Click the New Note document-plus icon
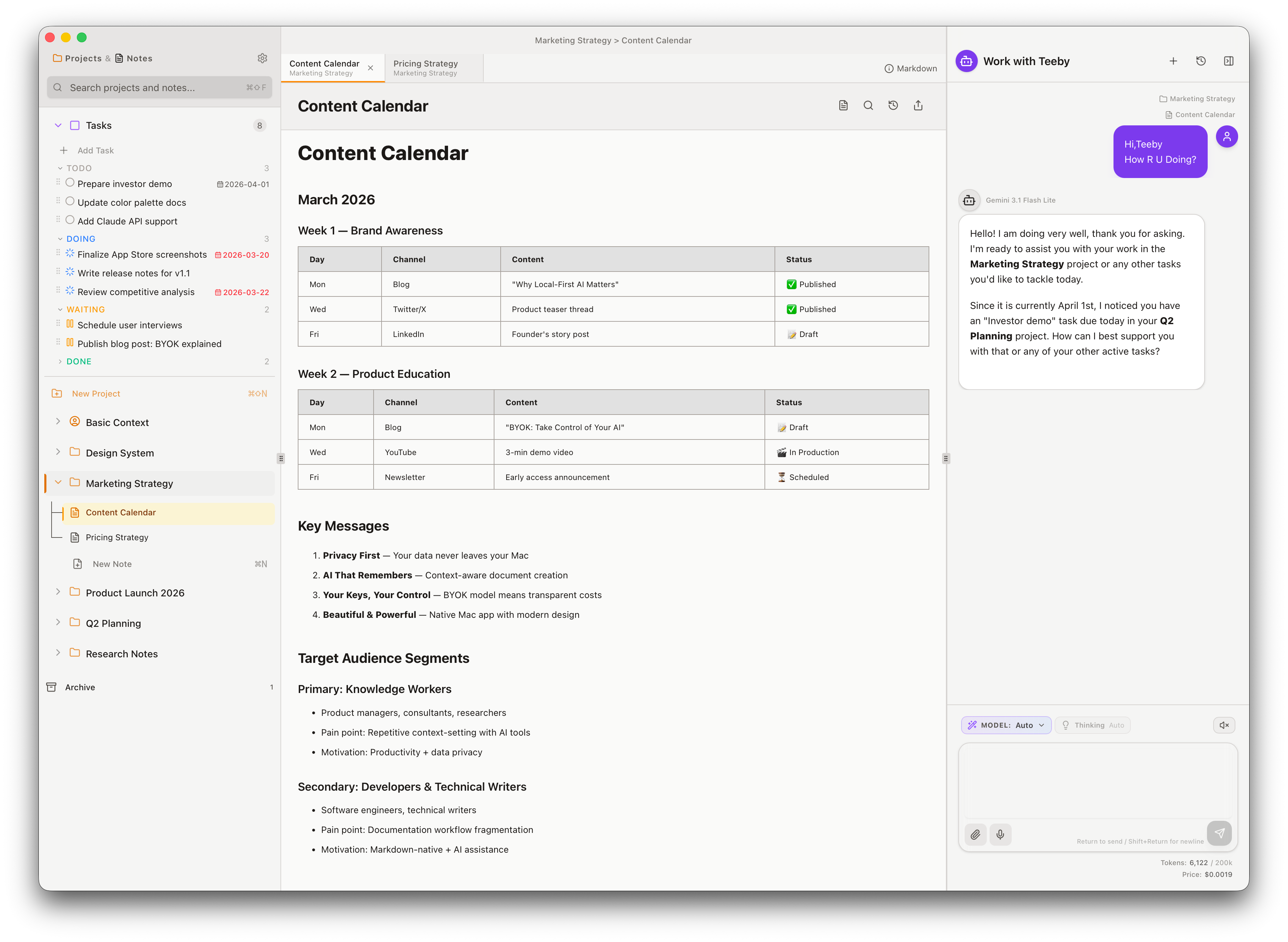The image size is (1288, 942). pos(78,564)
